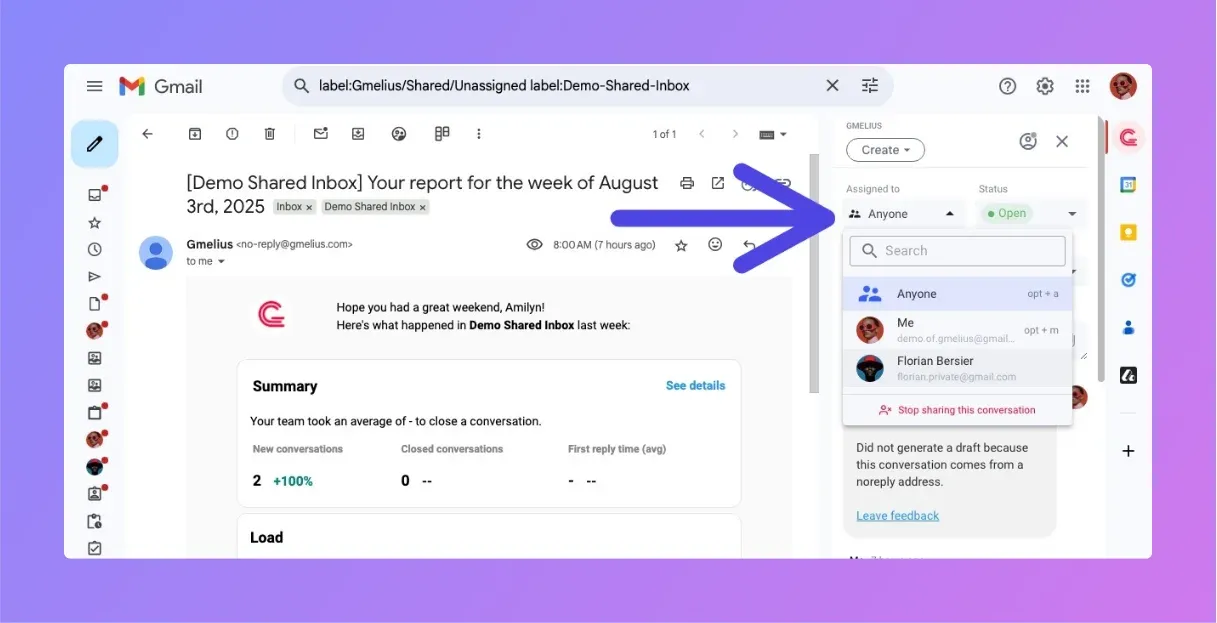Go back to the conversation list
Screen dimensions: 1217x623
pos(148,134)
